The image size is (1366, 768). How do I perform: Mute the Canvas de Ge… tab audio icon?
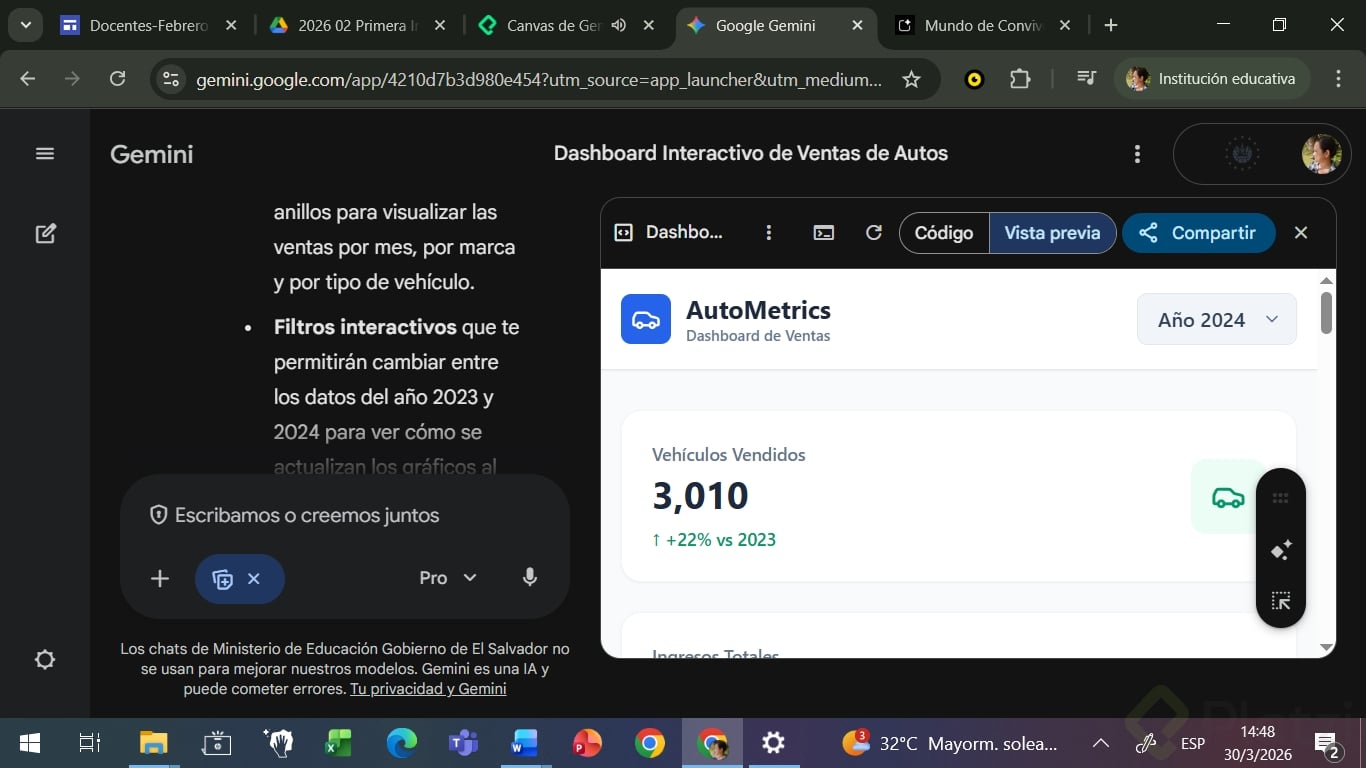click(619, 26)
